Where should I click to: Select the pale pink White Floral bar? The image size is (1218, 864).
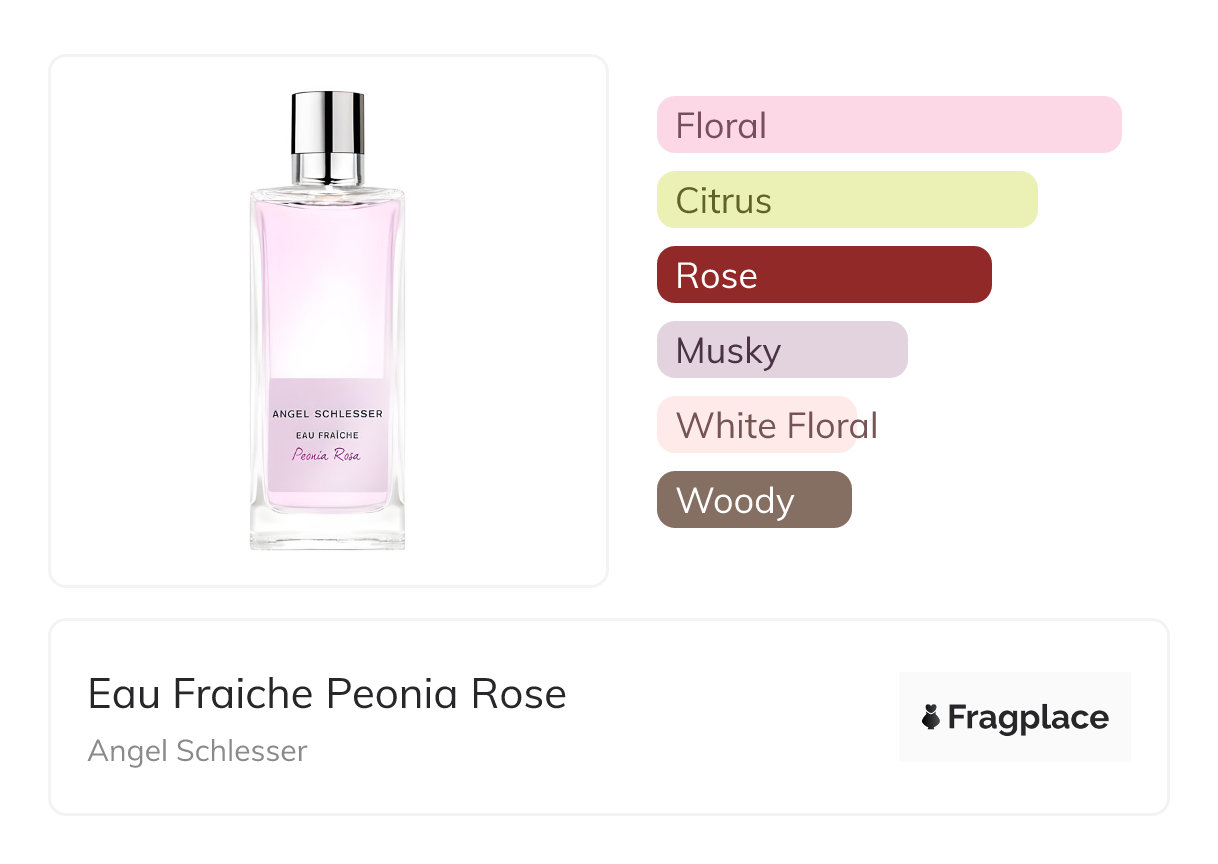(756, 425)
